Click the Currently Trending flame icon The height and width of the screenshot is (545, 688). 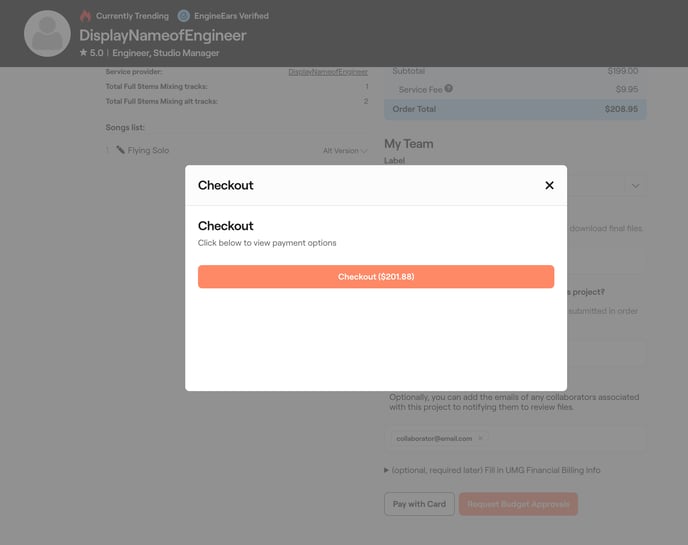pos(85,16)
